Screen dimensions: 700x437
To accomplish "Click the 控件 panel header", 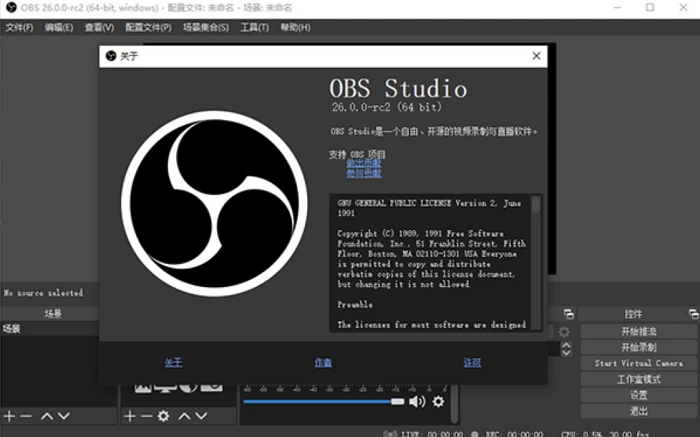I will (x=633, y=314).
